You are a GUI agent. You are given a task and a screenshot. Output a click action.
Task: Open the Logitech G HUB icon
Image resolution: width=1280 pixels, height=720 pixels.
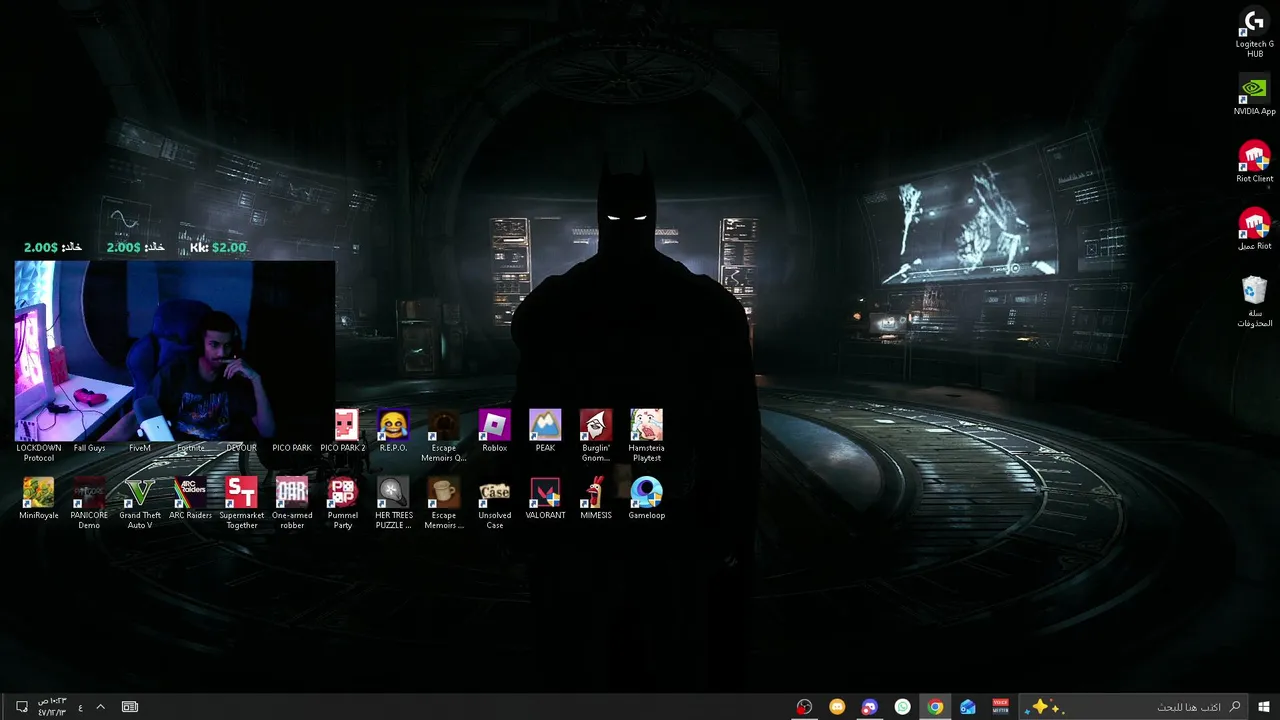tap(1254, 33)
